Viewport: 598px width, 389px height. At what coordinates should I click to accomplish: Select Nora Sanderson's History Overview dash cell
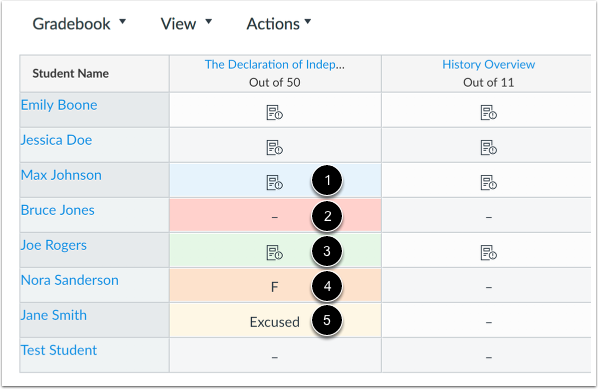point(486,286)
